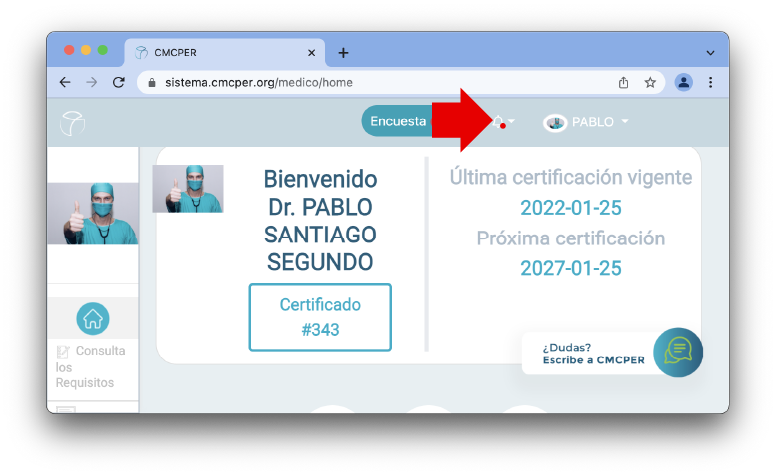777x476 pixels.
Task: Click the Última certificación vigente heading
Action: [x=570, y=177]
